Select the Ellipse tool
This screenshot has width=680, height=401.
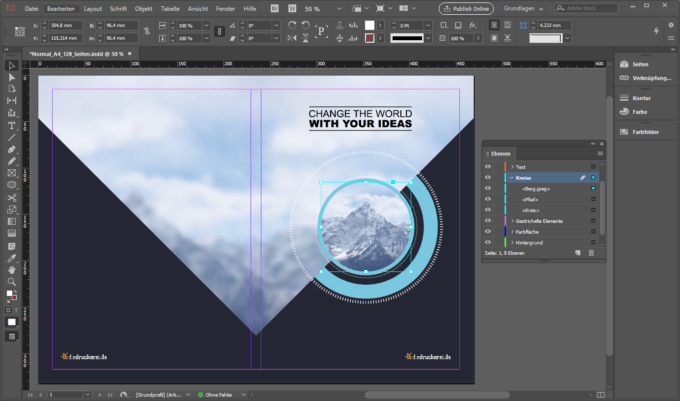[12, 185]
